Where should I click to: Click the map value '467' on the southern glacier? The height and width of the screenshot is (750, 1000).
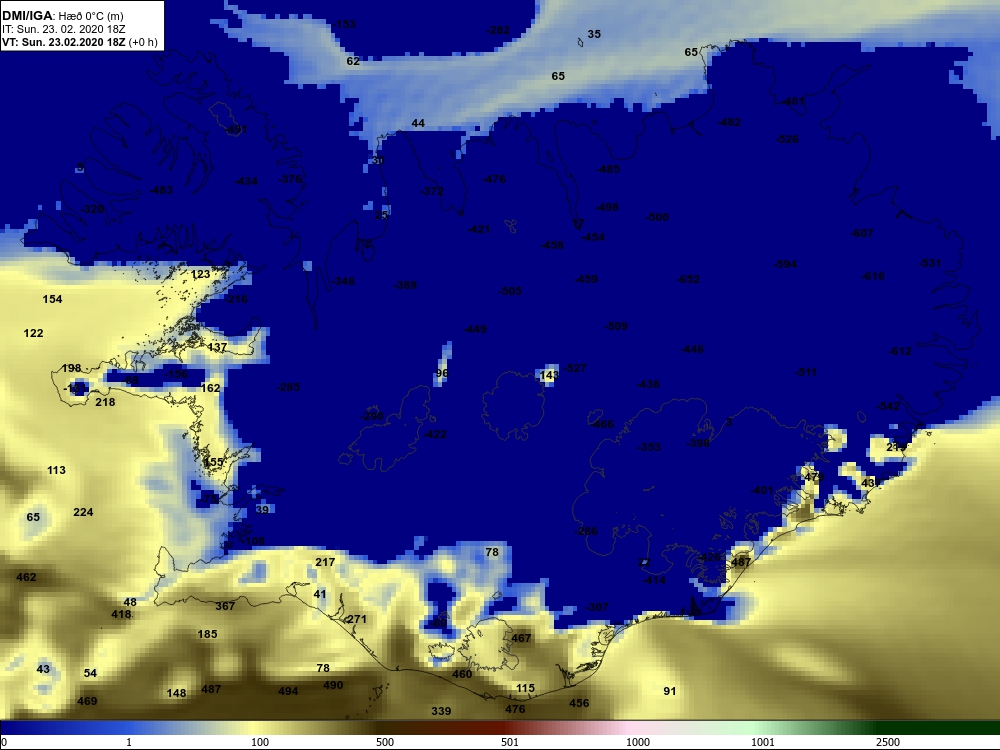[521, 638]
